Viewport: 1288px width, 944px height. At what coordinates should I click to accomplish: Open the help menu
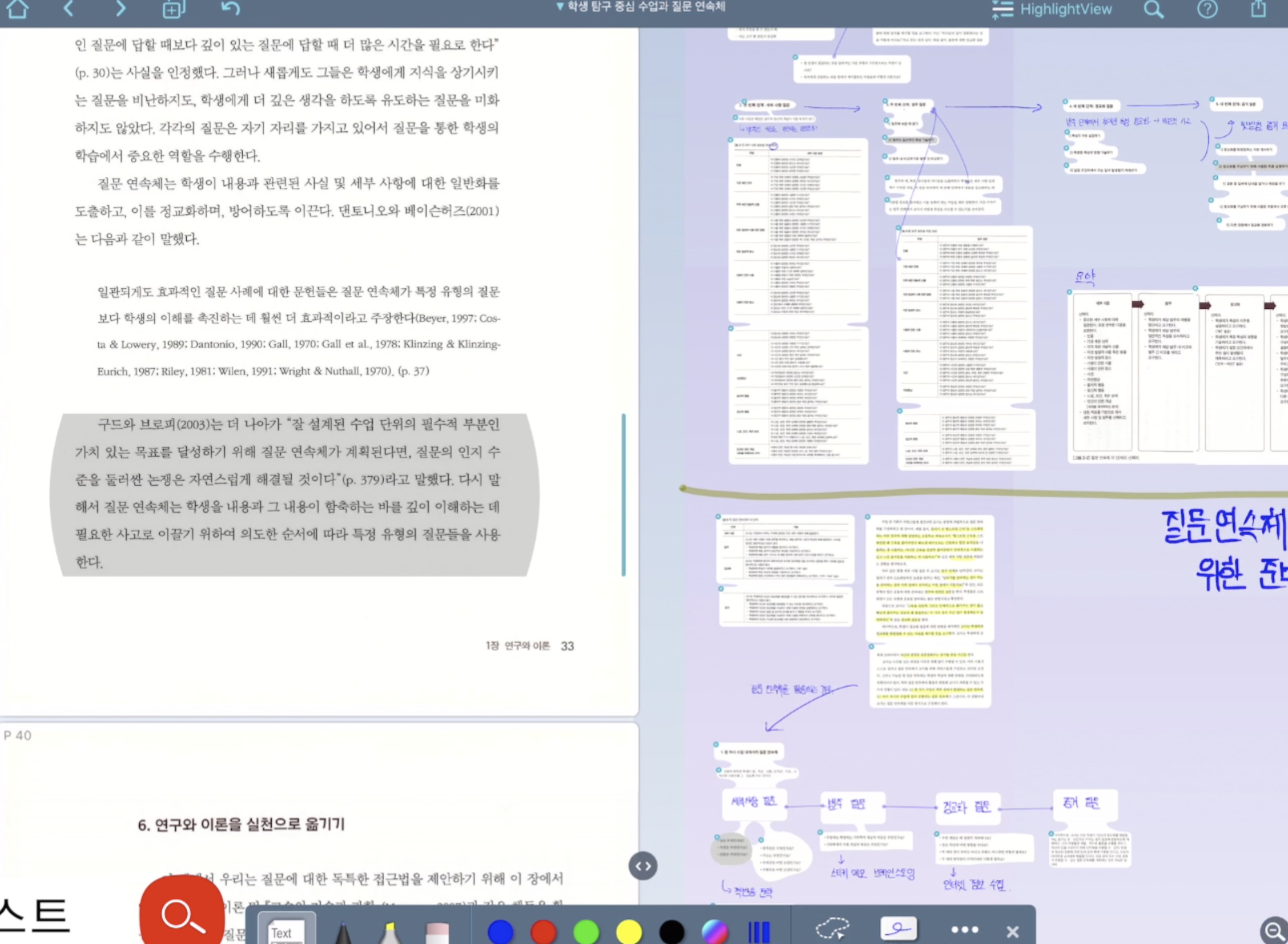point(1207,9)
